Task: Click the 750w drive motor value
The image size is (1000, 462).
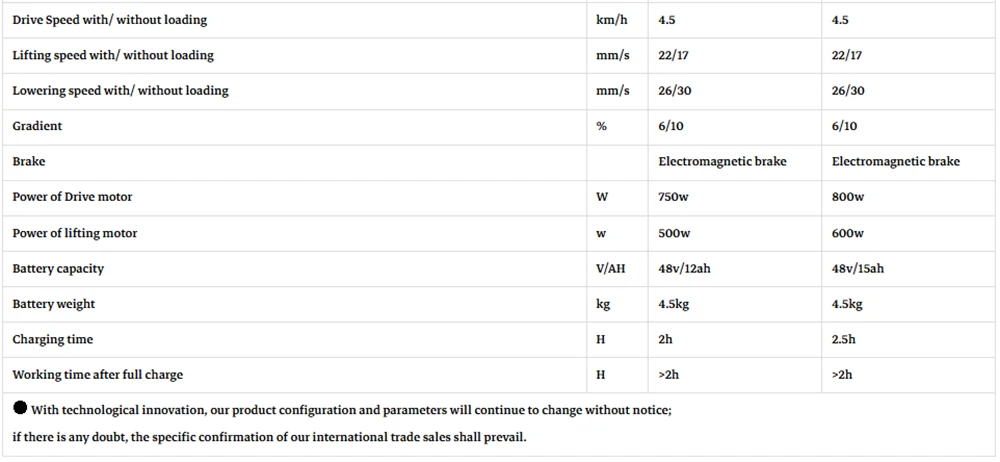Action: click(x=673, y=197)
